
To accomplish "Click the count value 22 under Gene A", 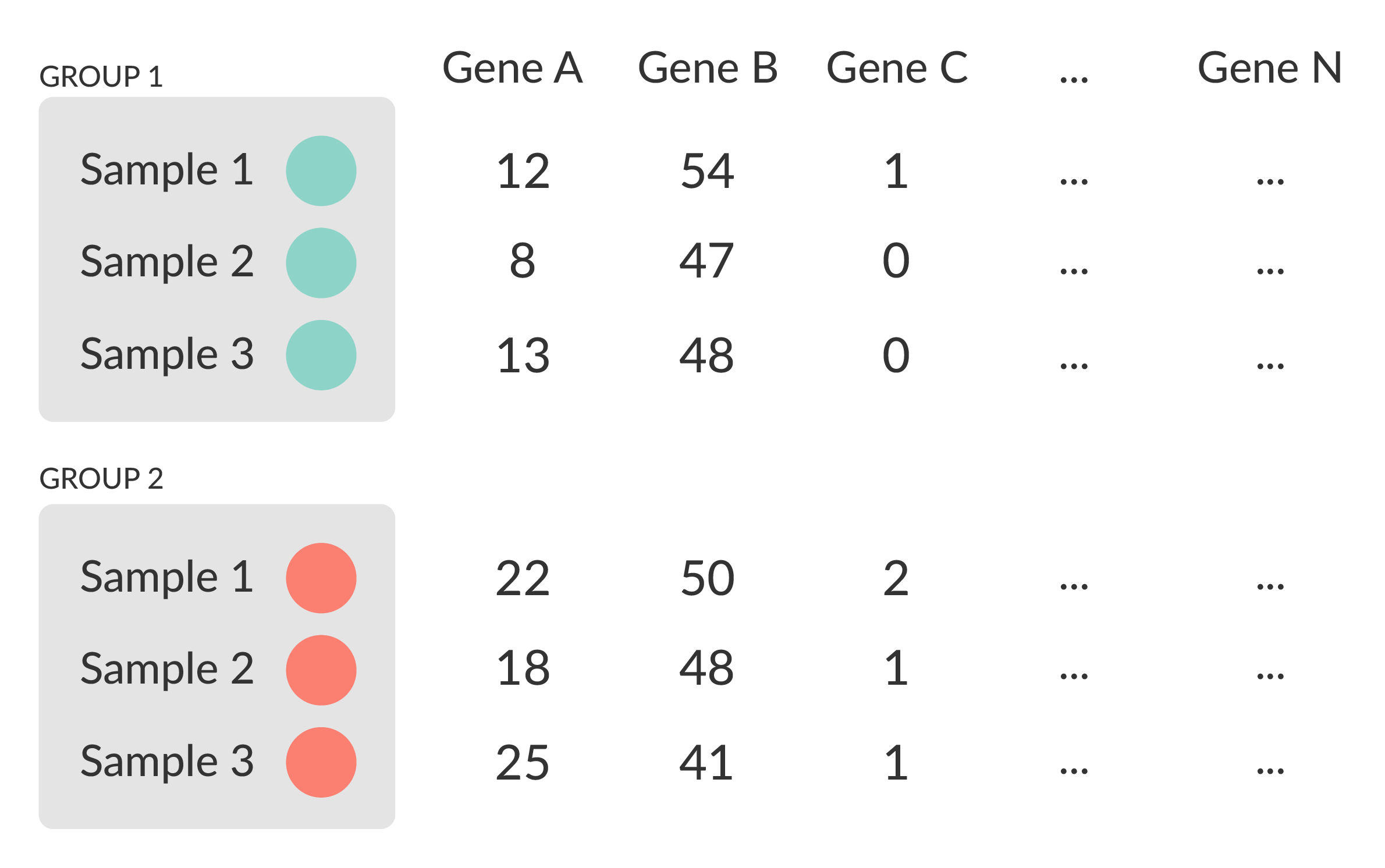I will point(523,579).
